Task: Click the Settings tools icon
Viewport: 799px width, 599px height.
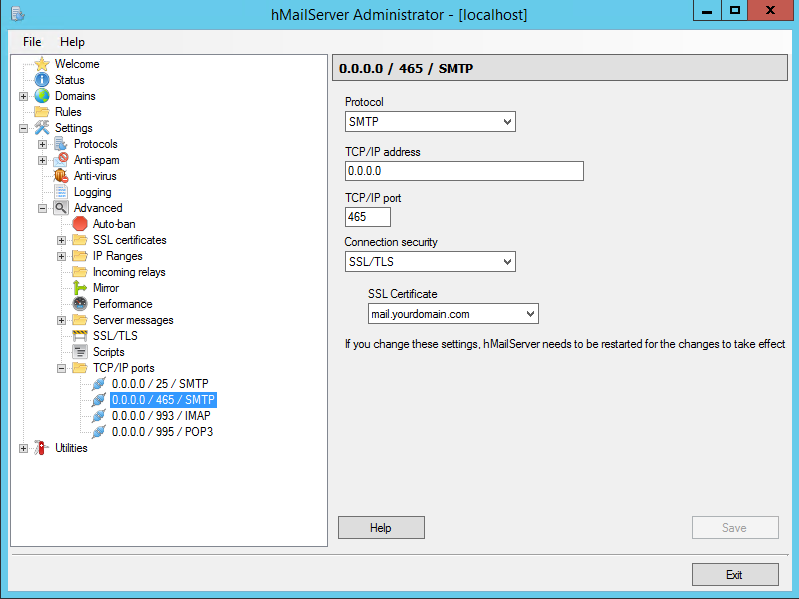Action: (42, 128)
